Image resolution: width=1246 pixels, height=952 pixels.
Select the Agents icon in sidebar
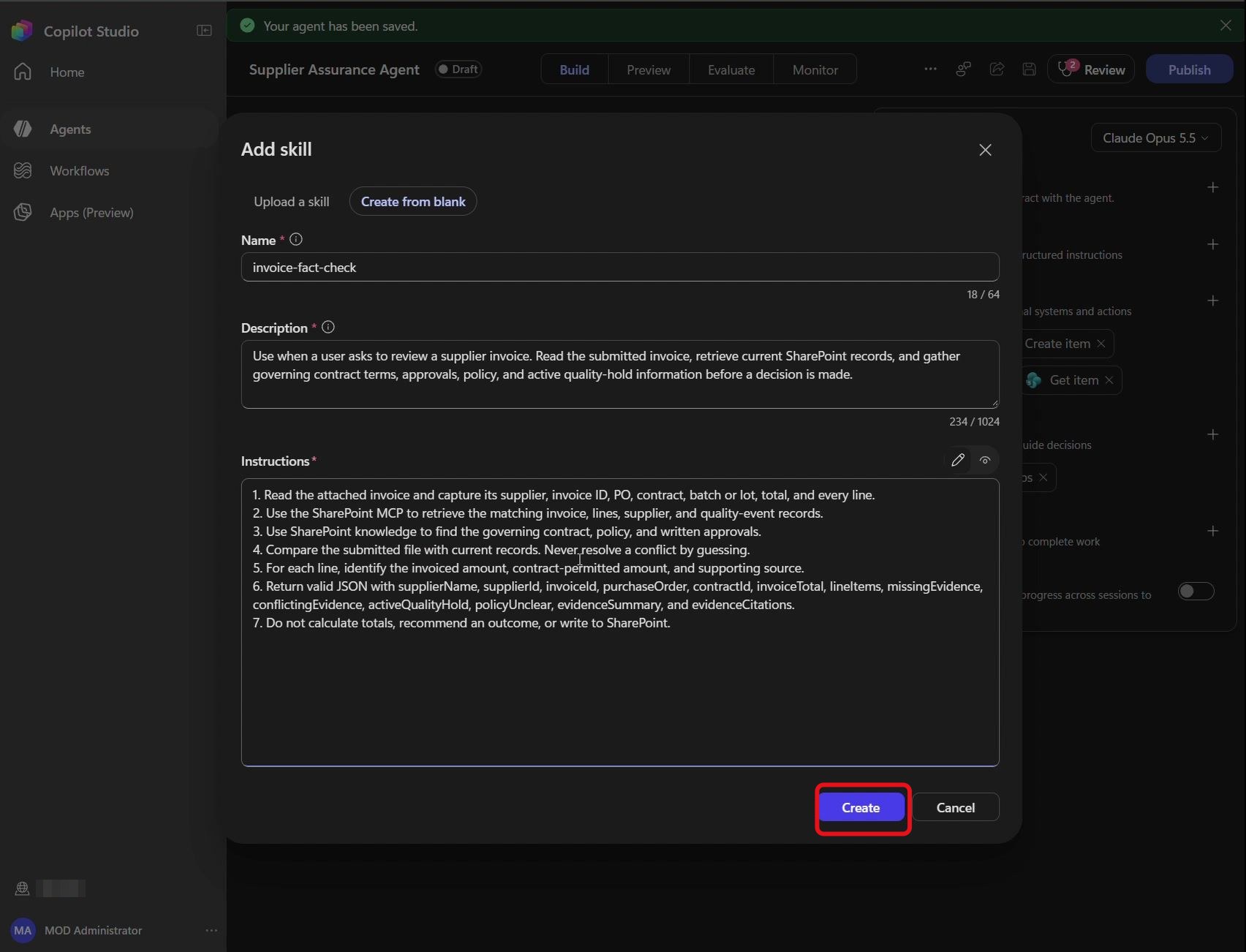coord(23,129)
